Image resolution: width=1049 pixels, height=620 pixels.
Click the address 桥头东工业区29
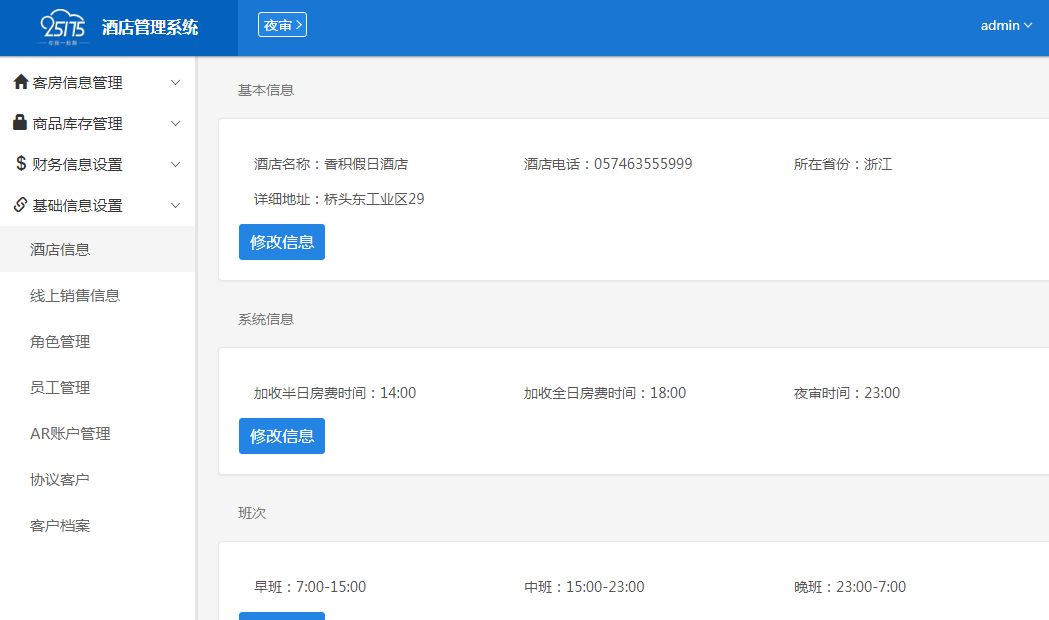(374, 199)
